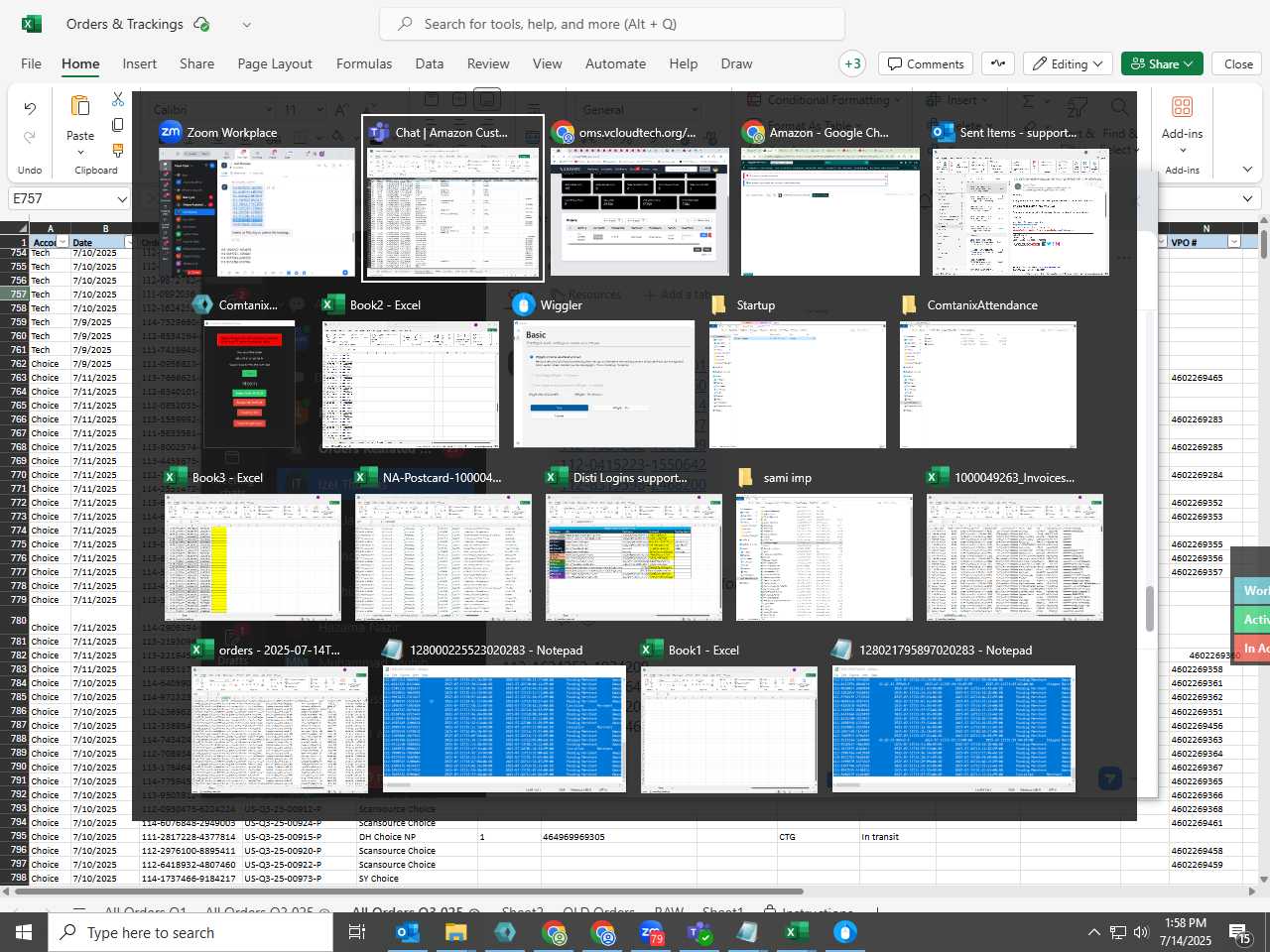Expand the ribbon display options chevron

[x=1247, y=170]
